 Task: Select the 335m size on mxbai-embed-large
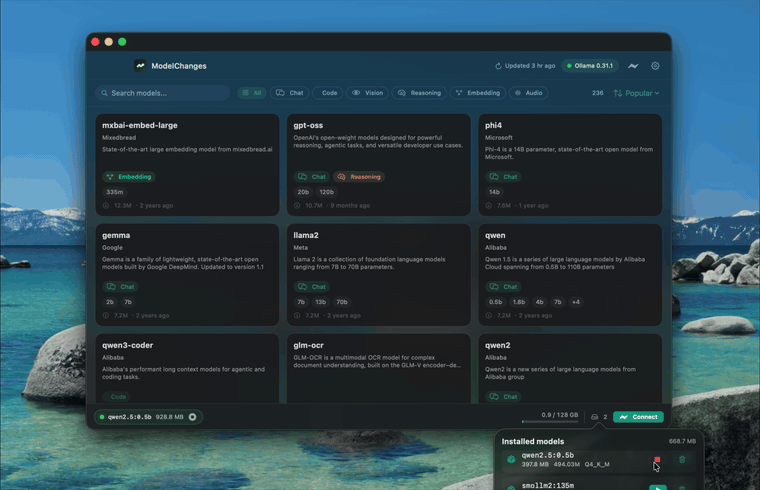click(x=114, y=192)
